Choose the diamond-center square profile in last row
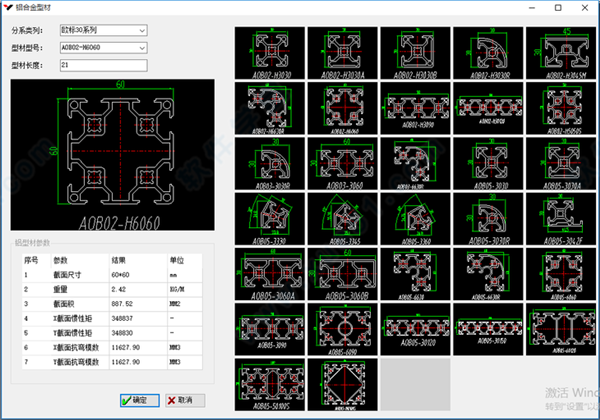This screenshot has height=420, width=600. pos(342,384)
